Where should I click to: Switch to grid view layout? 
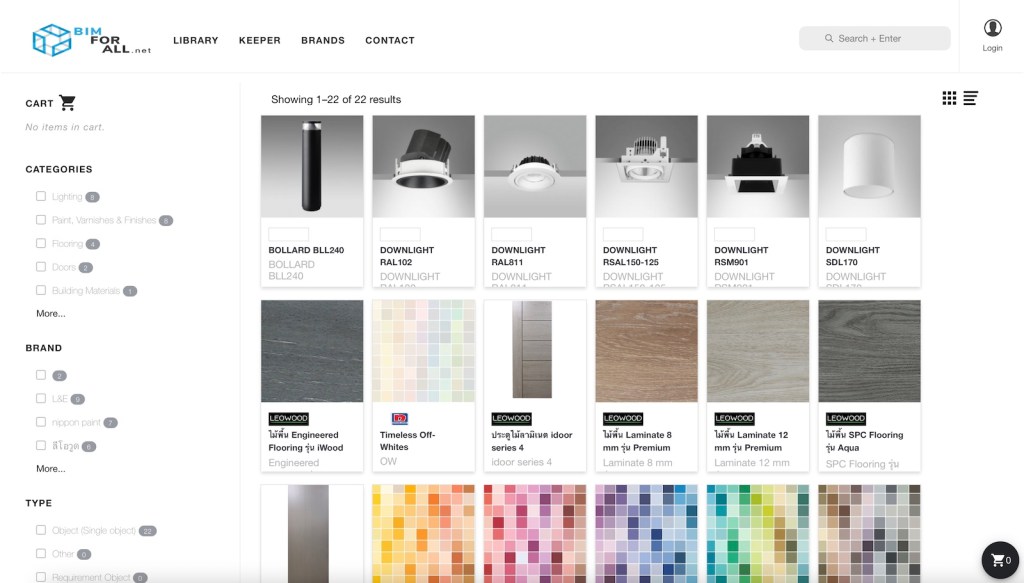pyautogui.click(x=949, y=98)
